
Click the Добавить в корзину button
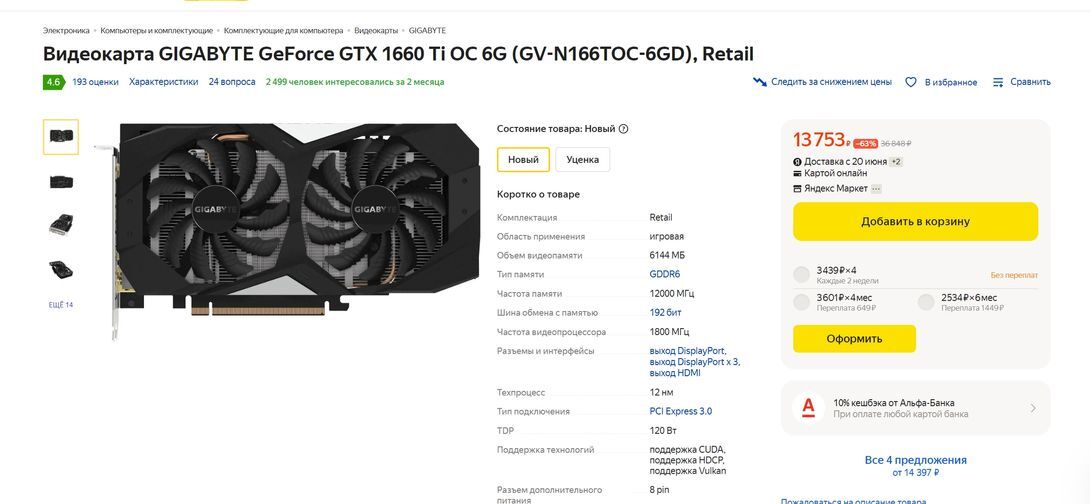pyautogui.click(x=916, y=222)
